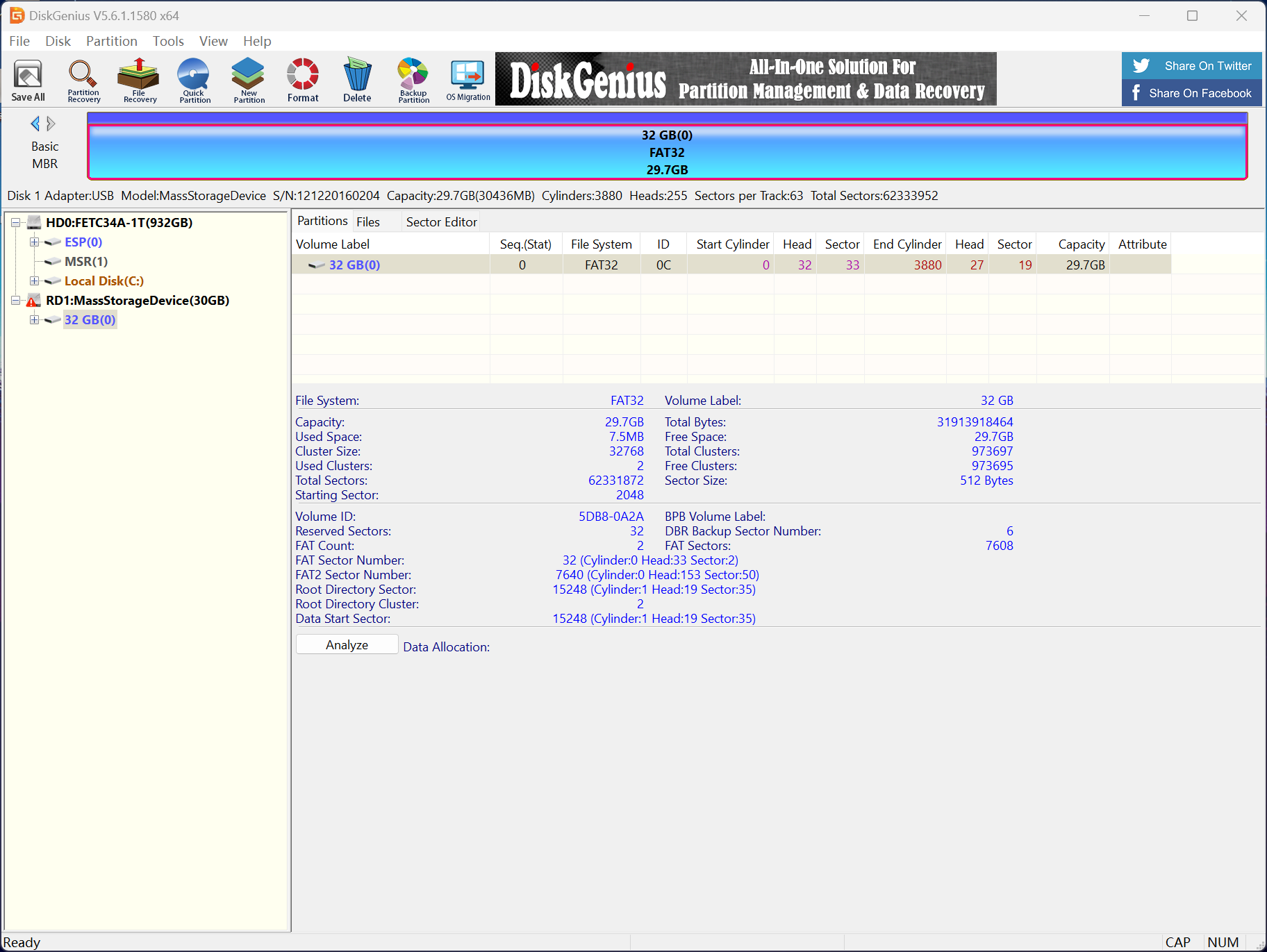The image size is (1267, 952).
Task: Click the RD1 MassStorageDevice warning disk icon
Action: [33, 301]
